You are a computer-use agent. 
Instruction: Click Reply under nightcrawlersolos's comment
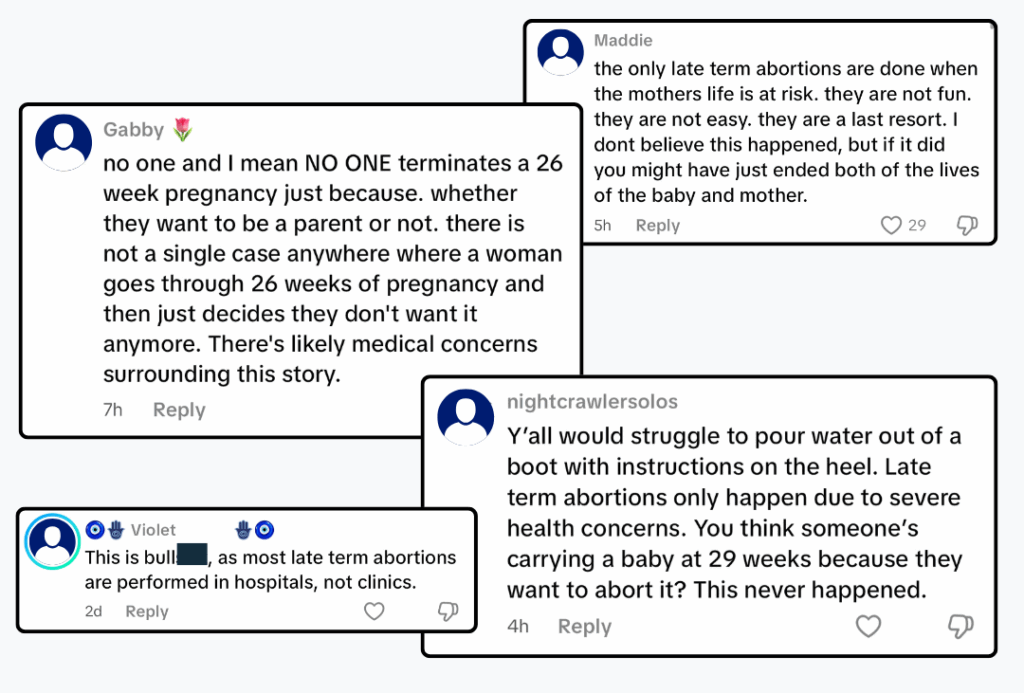point(584,627)
